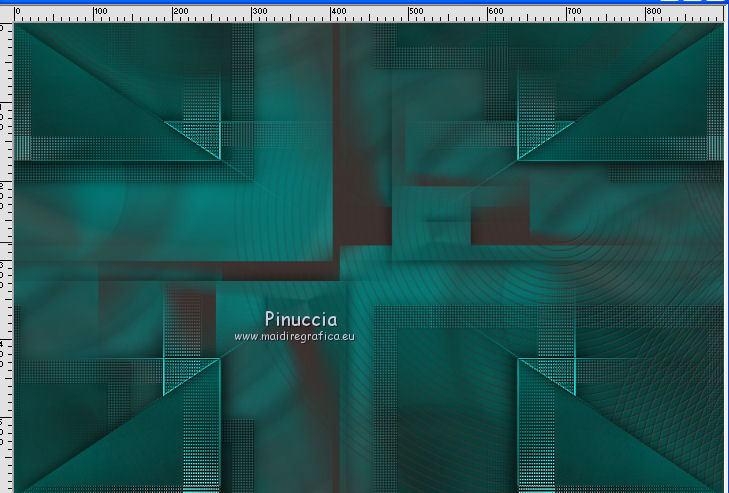Screen dimensions: 729x493
Task: Click the 500 mark on horizontal ruler
Action: (x=416, y=11)
